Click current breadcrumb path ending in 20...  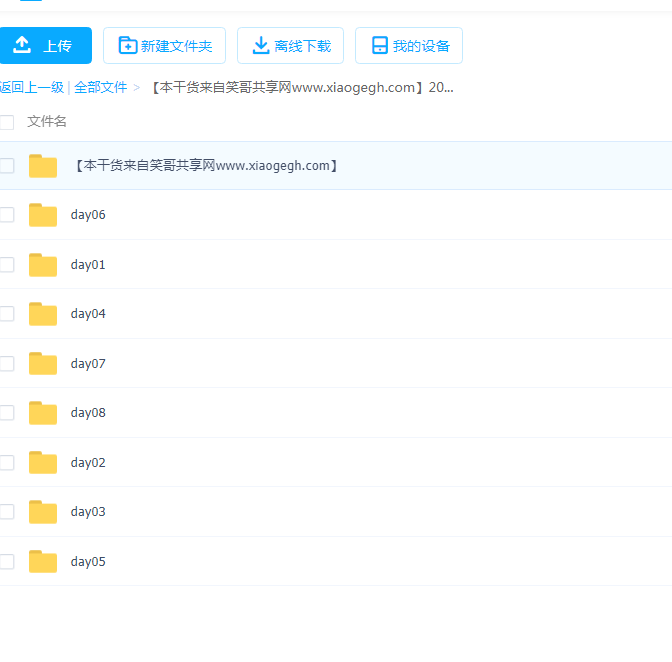tap(302, 87)
